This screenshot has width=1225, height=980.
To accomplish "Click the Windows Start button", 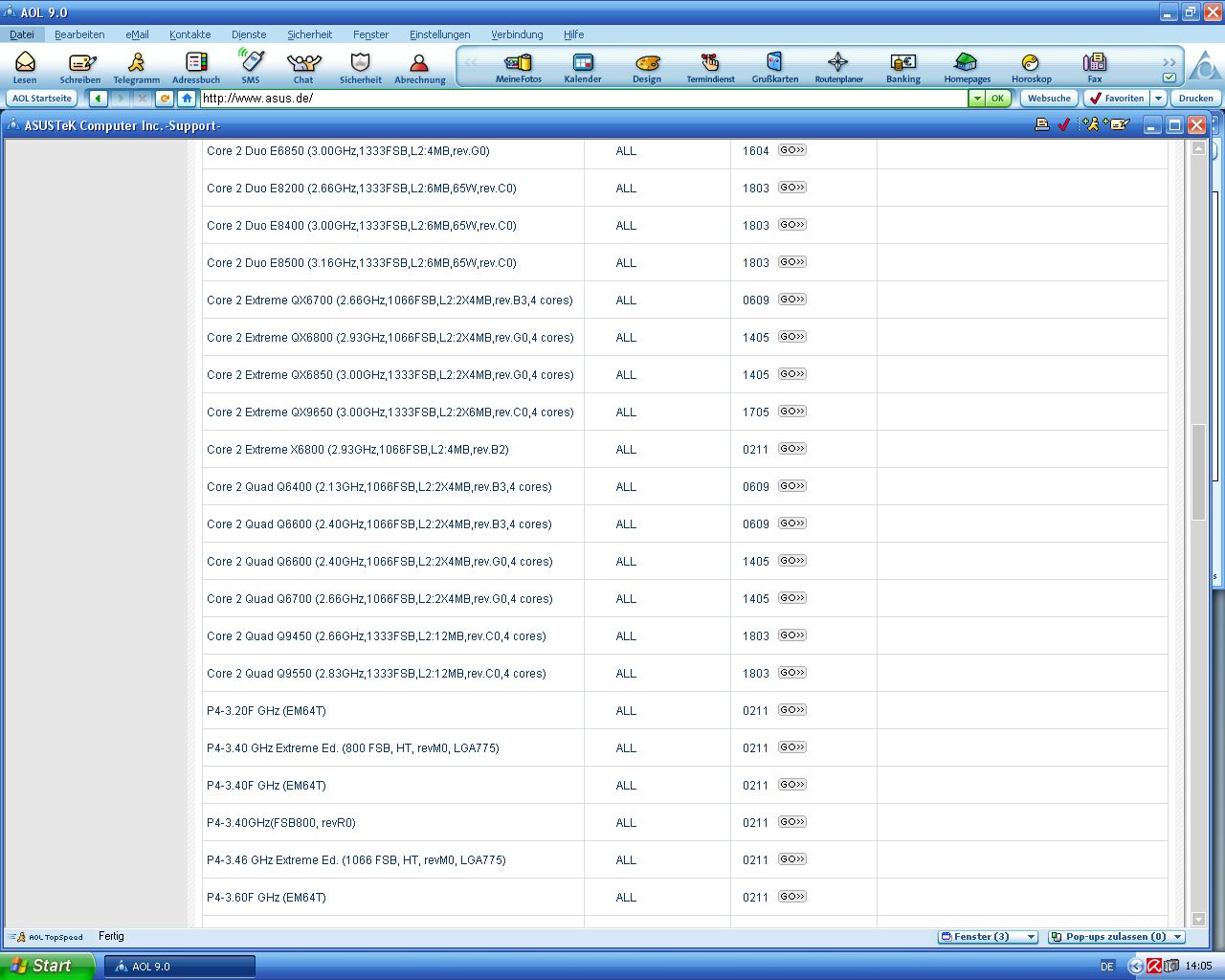I will click(47, 967).
